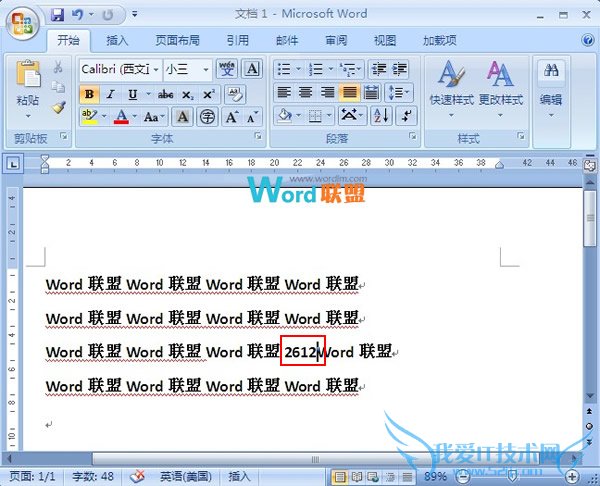Open the 页面布局 (Page Layout) tab
The height and width of the screenshot is (486, 600).
[178, 40]
